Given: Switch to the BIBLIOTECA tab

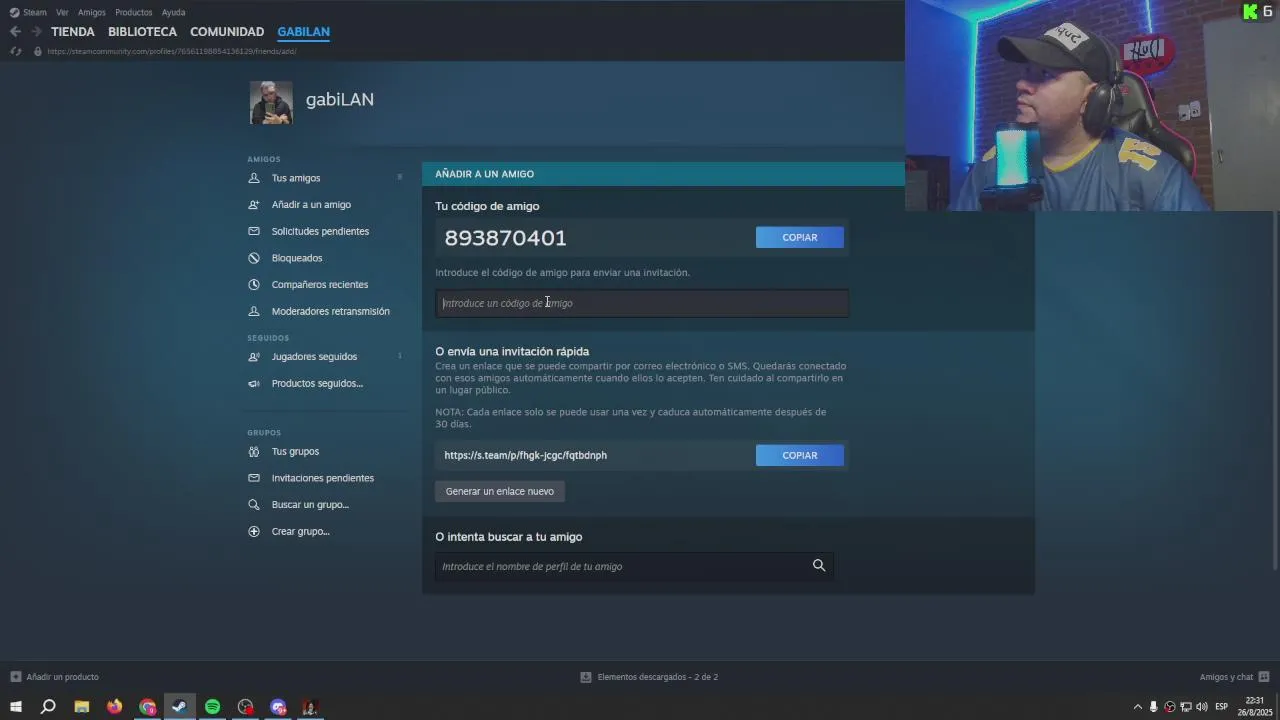Looking at the screenshot, I should click(x=142, y=32).
